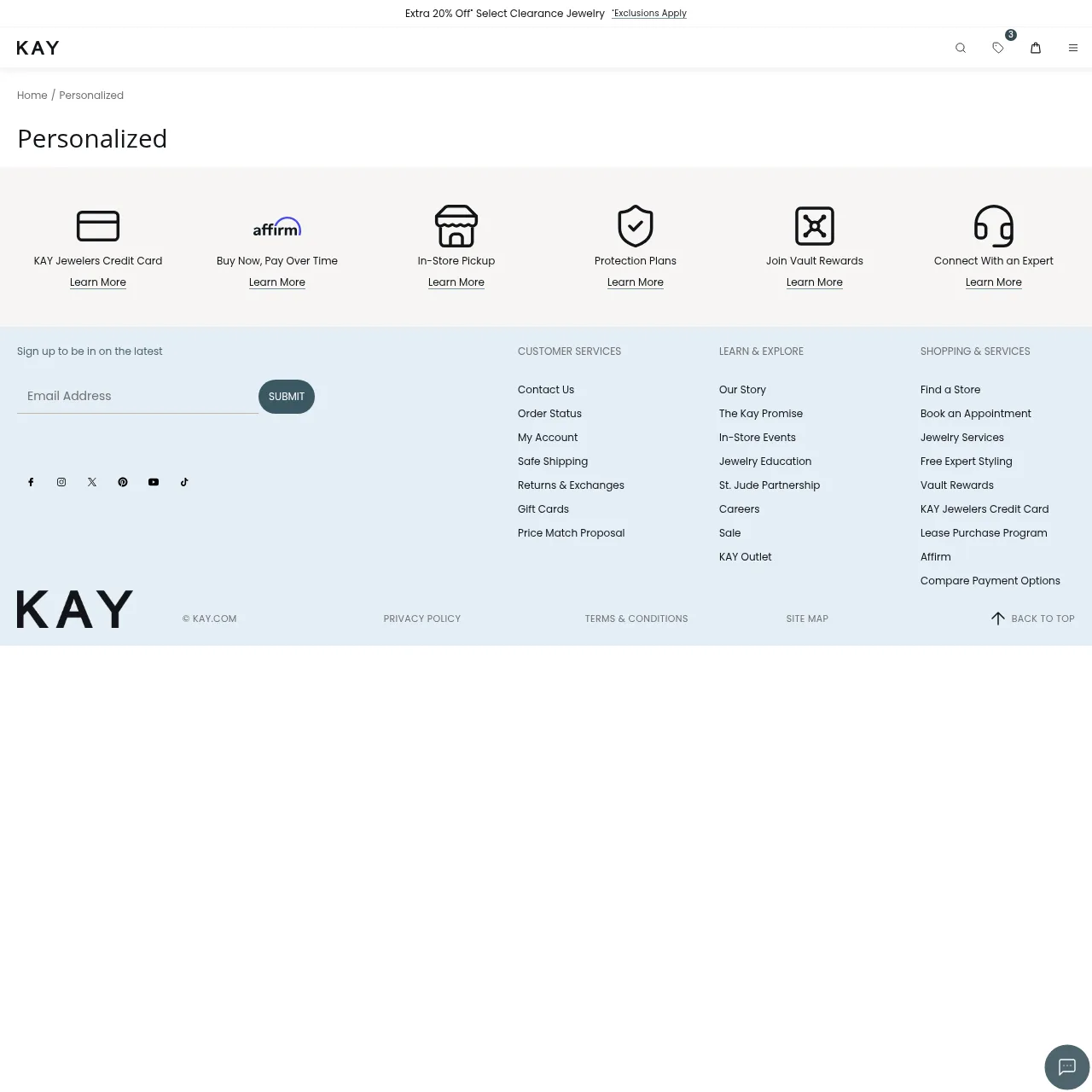The height and width of the screenshot is (1092, 1092).
Task: Open Price Match Proposal link
Action: (572, 533)
